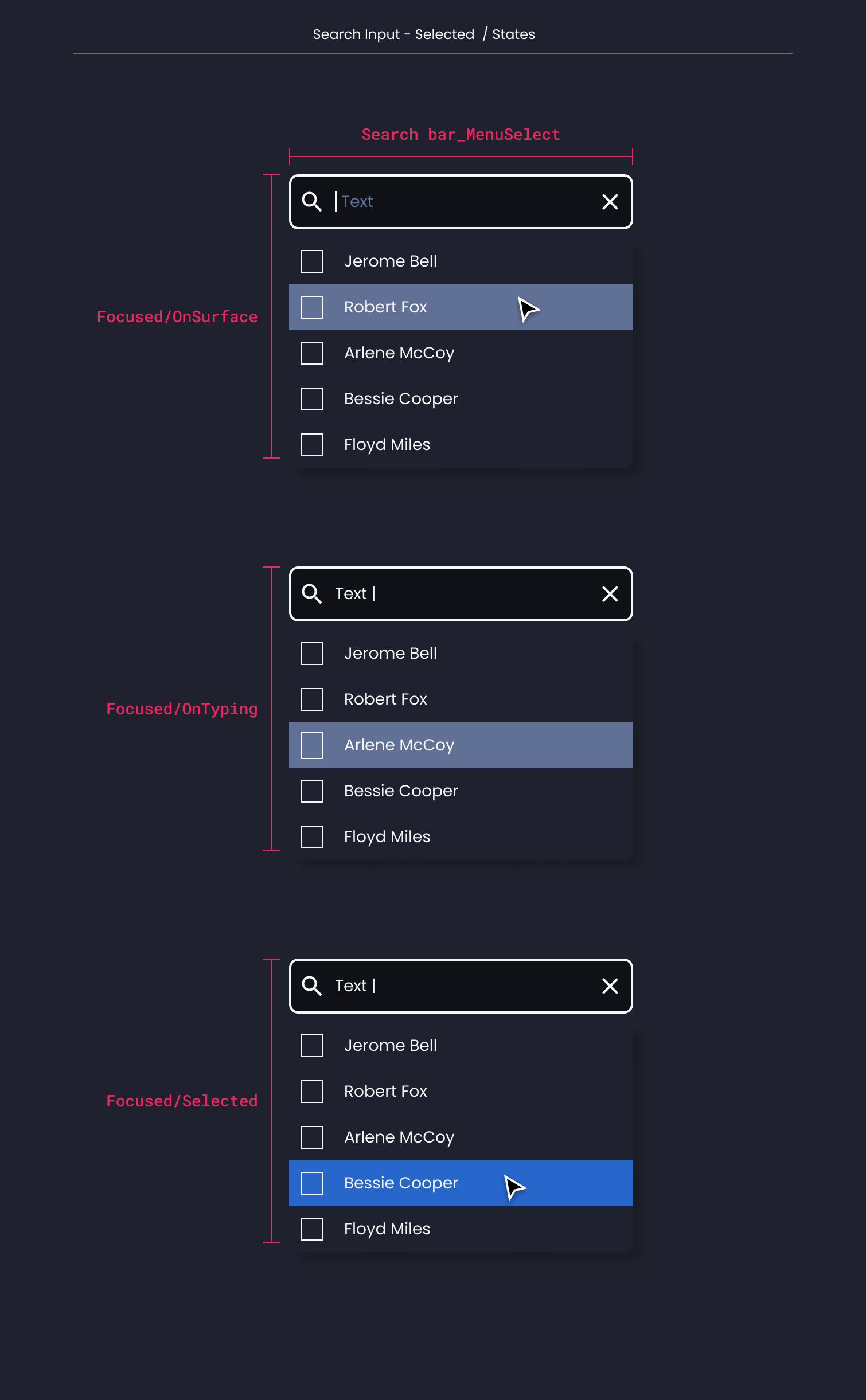The height and width of the screenshot is (1400, 866).
Task: Click the Focused/Selected search text field
Action: (x=461, y=986)
